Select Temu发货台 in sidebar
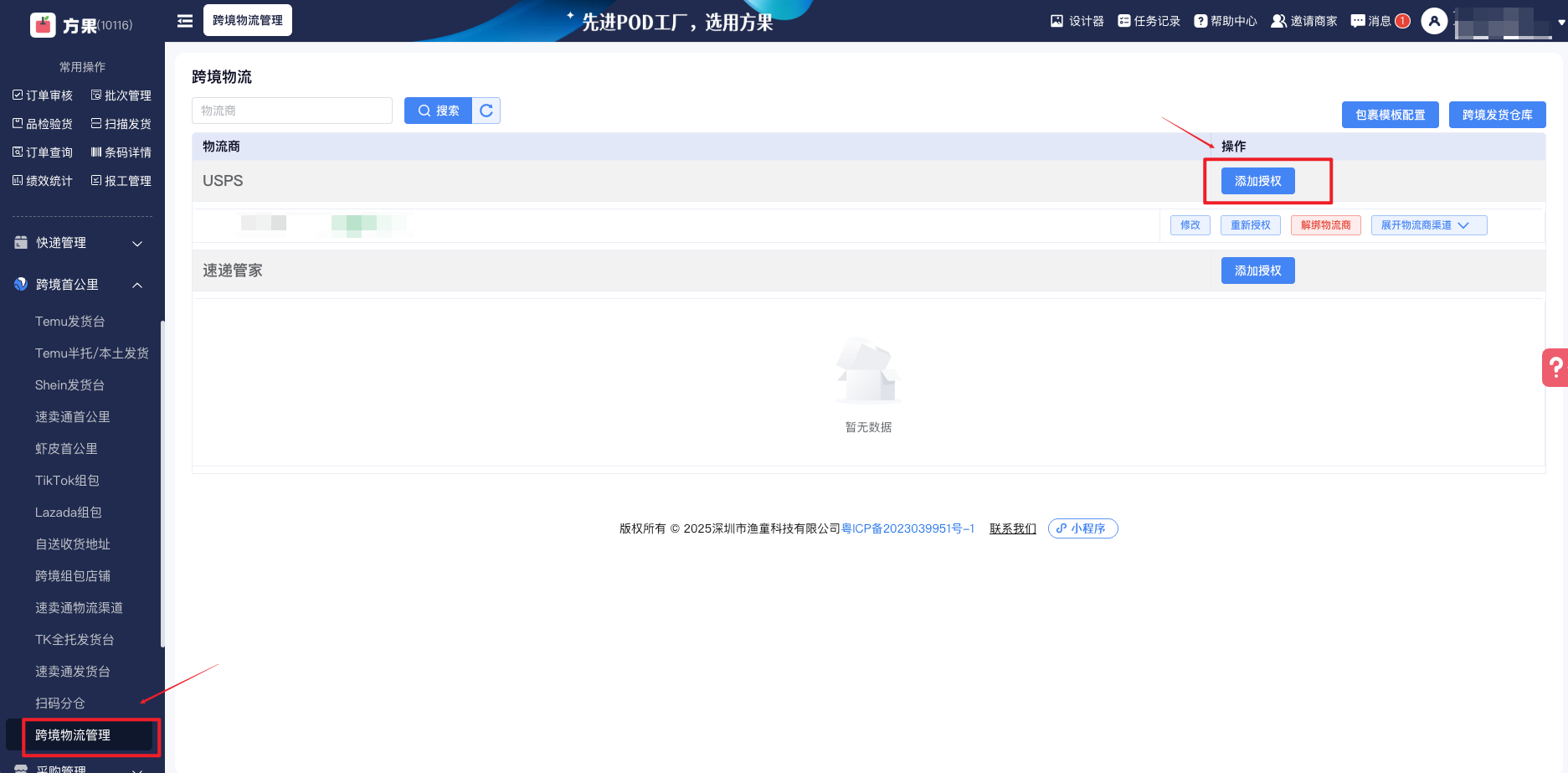This screenshot has height=773, width=1568. [70, 322]
